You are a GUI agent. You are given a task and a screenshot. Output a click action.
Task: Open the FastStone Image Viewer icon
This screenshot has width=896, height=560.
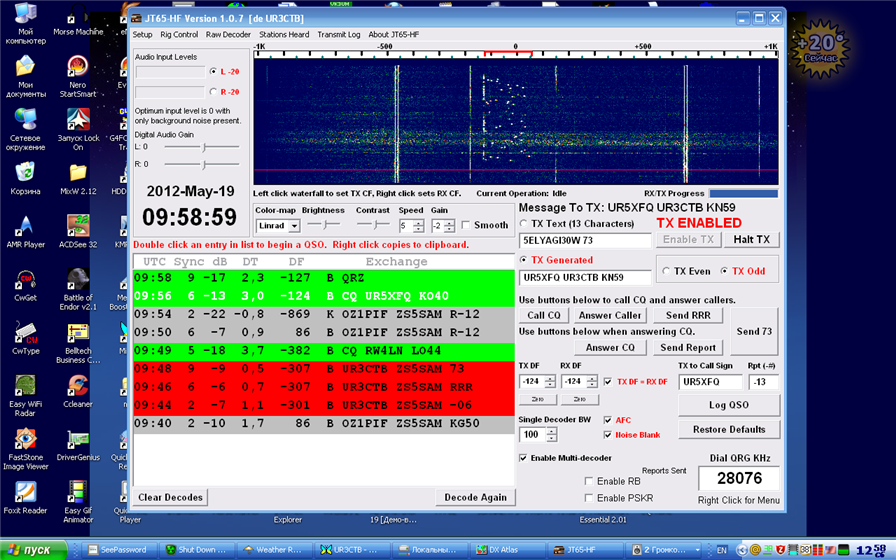[x=26, y=439]
